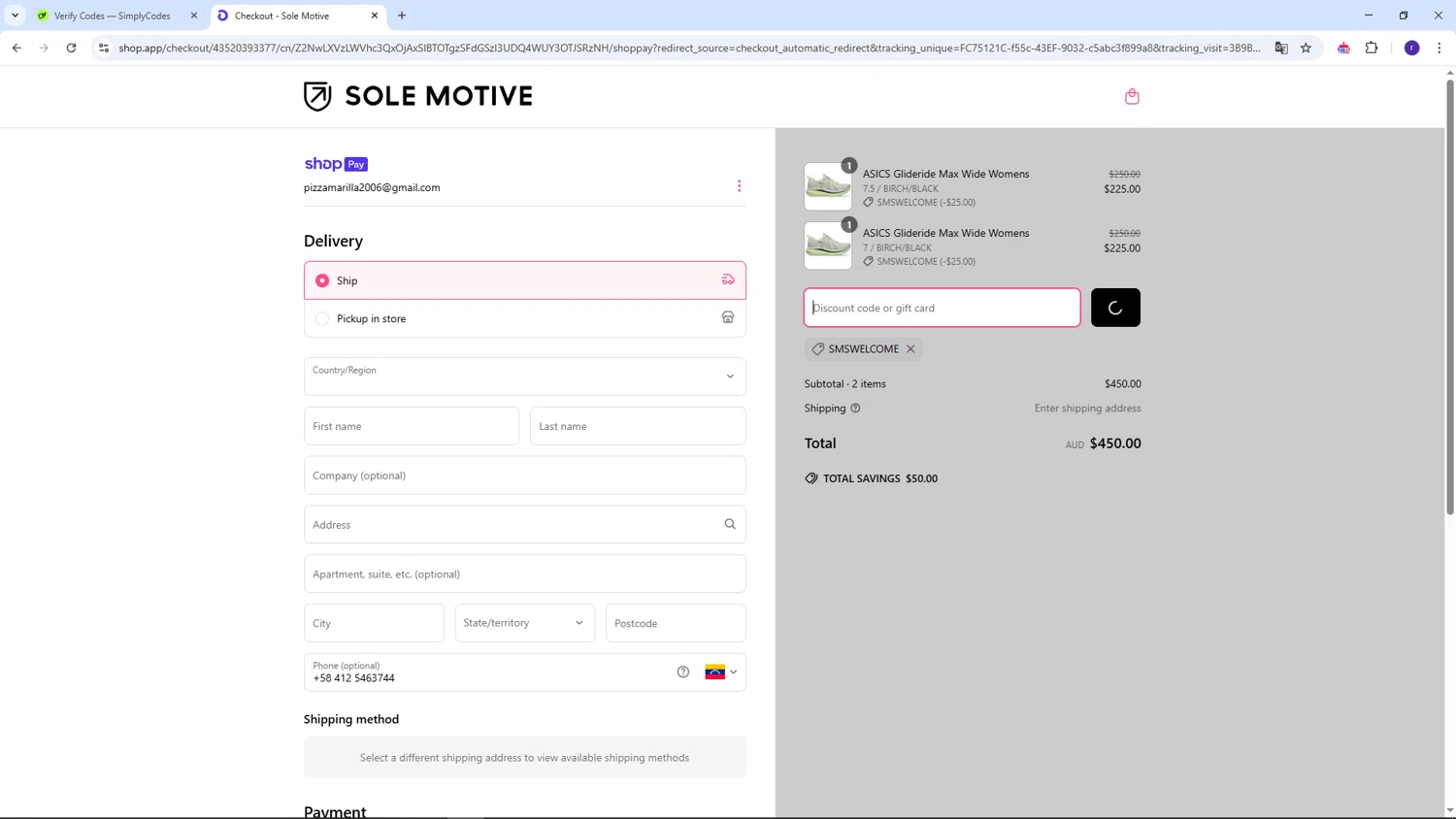Select Pickup in store radio button
The height and width of the screenshot is (819, 1456).
pyautogui.click(x=322, y=318)
